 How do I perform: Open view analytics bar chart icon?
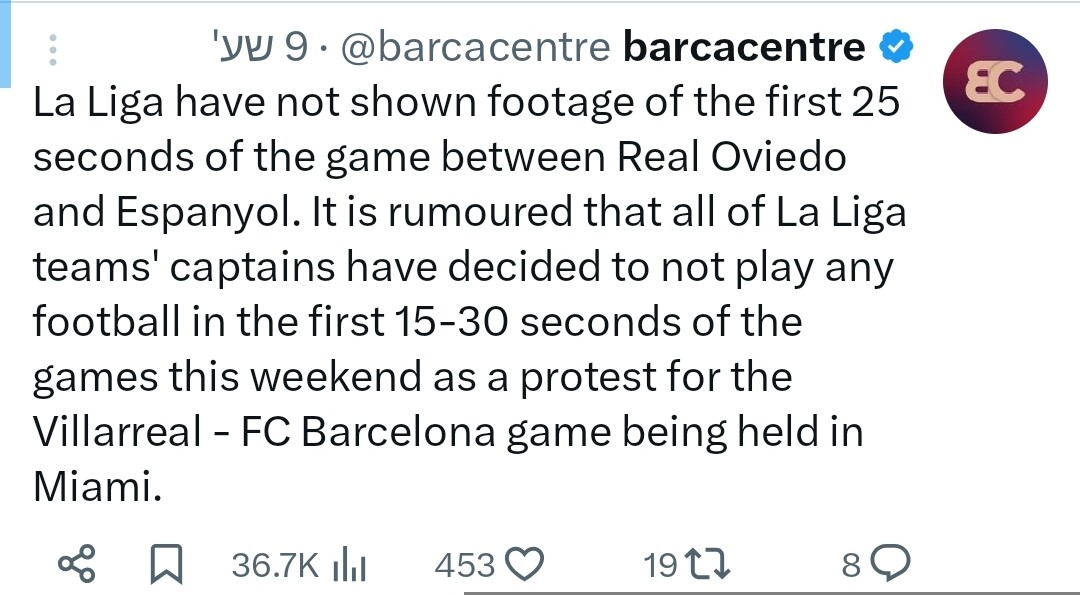point(350,566)
